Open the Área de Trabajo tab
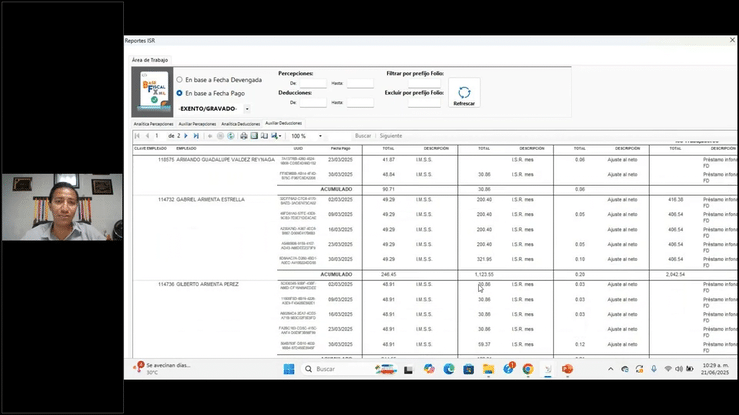This screenshot has height=415, width=739. (x=150, y=60)
